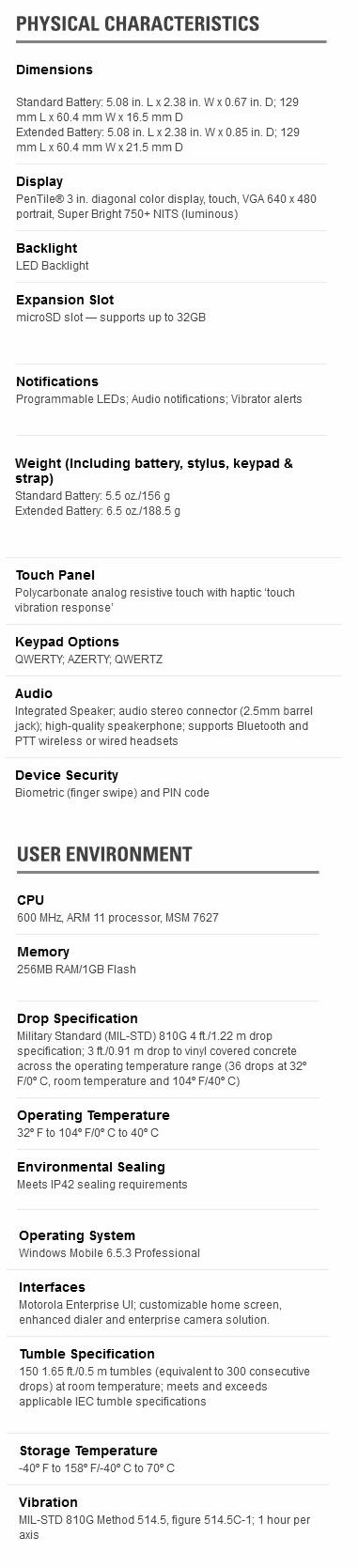The height and width of the screenshot is (1568, 358).
Task: Click the Operating Temperature heading
Action: click(x=93, y=1115)
